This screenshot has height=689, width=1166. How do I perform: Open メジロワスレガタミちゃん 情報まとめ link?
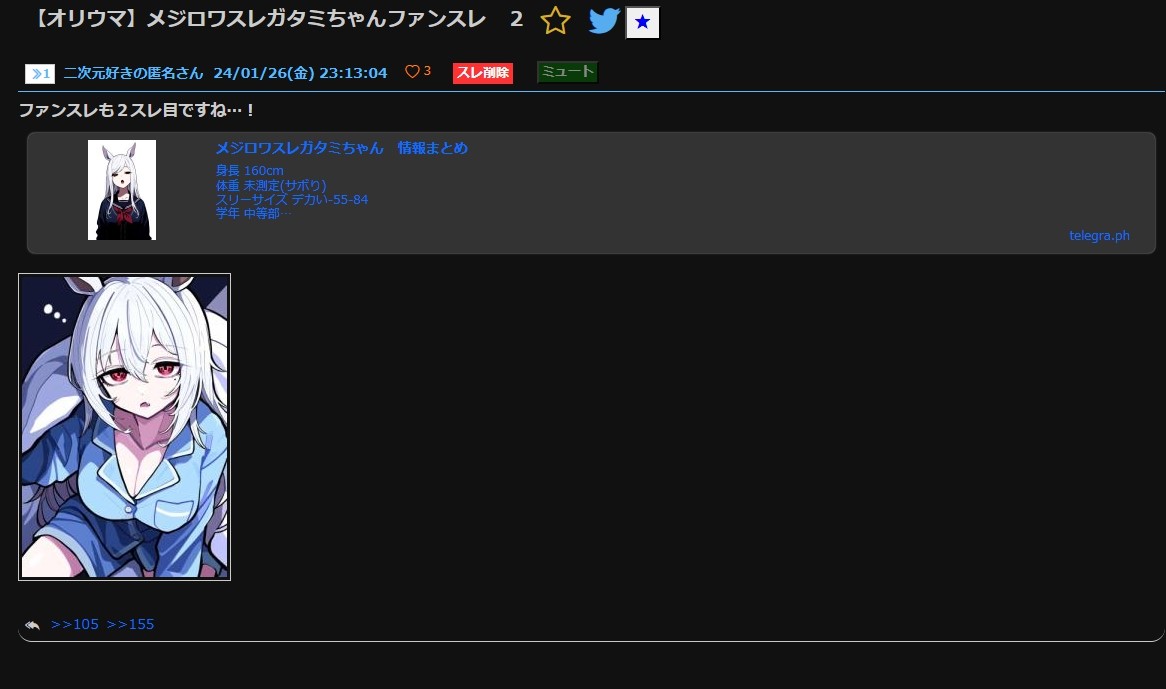coord(341,148)
